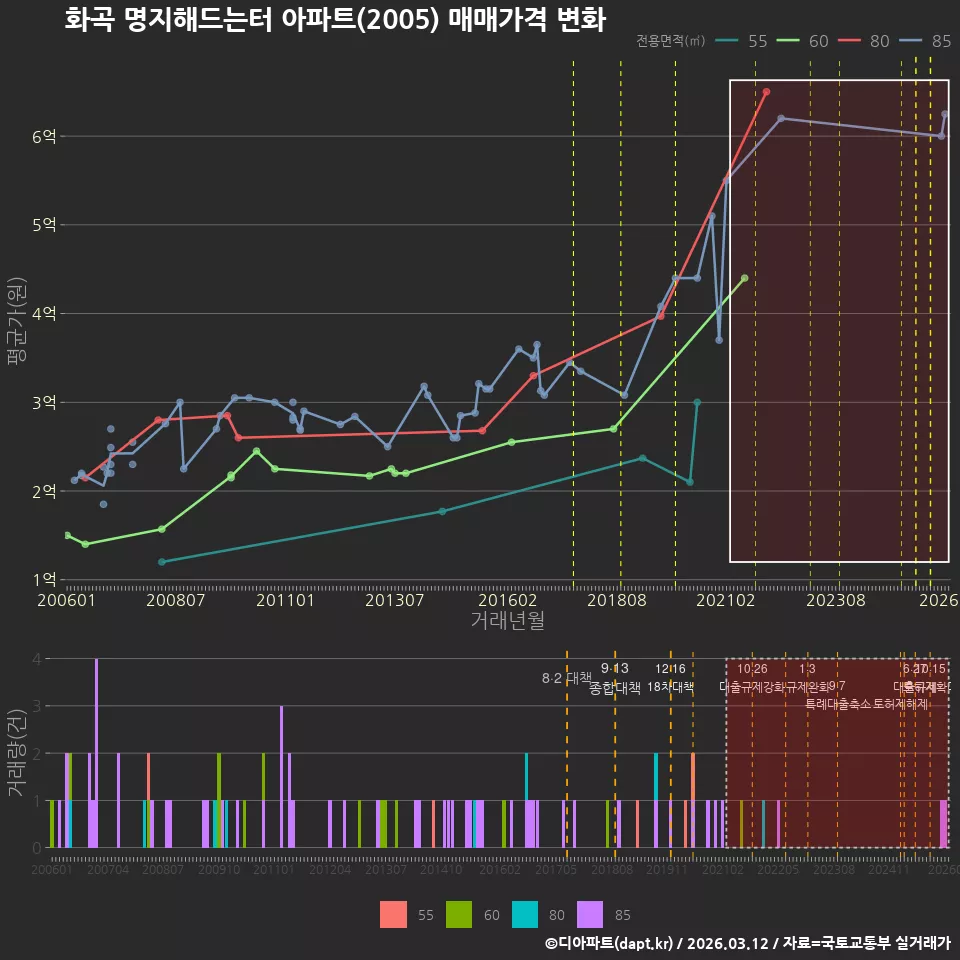Click the purple 85 swatch in bottom legend
The width and height of the screenshot is (960, 960).
coord(590,914)
